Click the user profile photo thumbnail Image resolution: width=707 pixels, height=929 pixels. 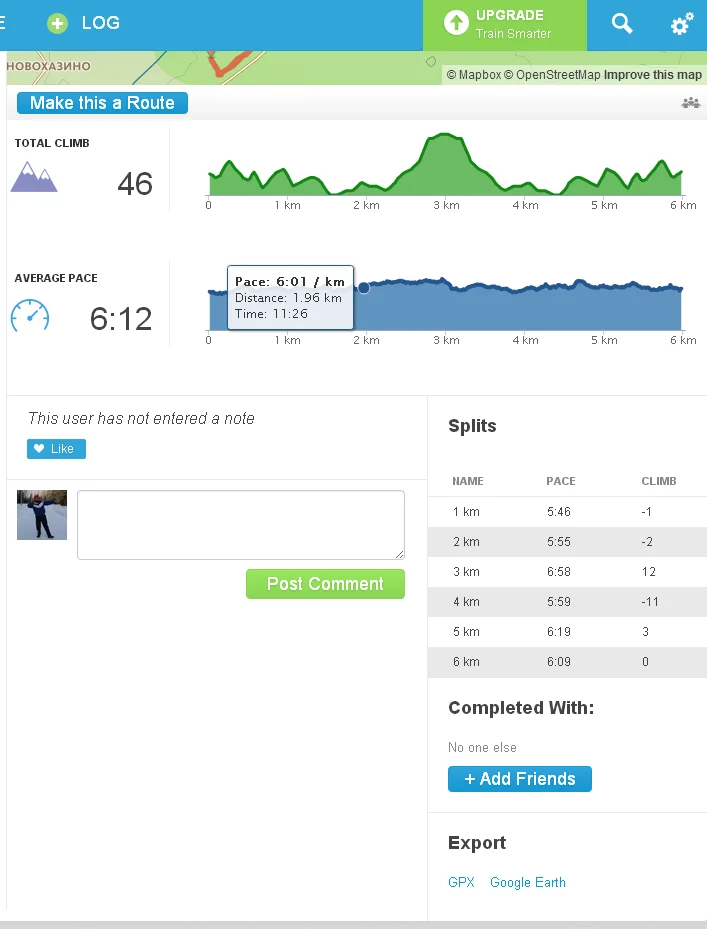[42, 515]
